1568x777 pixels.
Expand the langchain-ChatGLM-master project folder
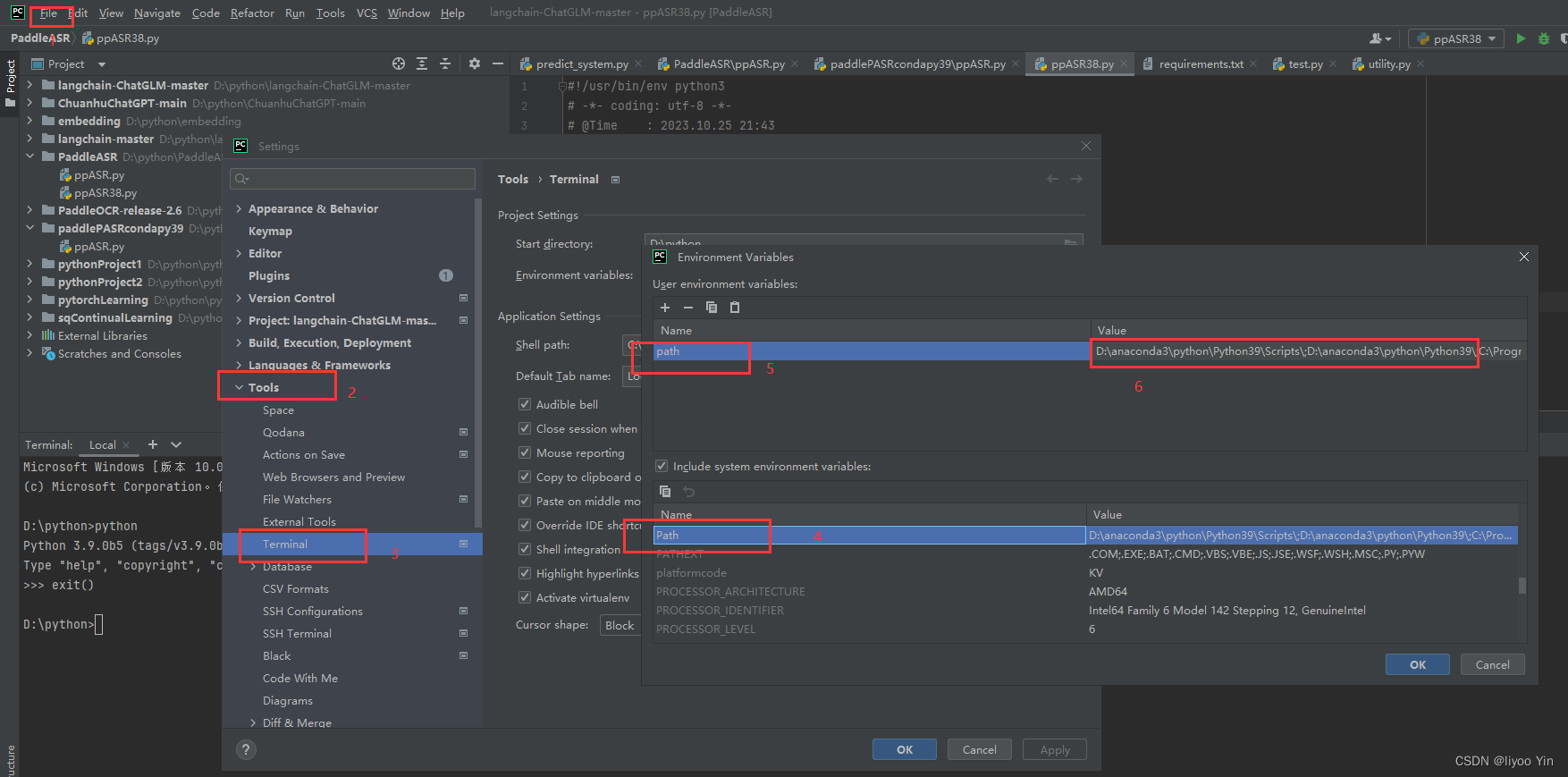[30, 85]
